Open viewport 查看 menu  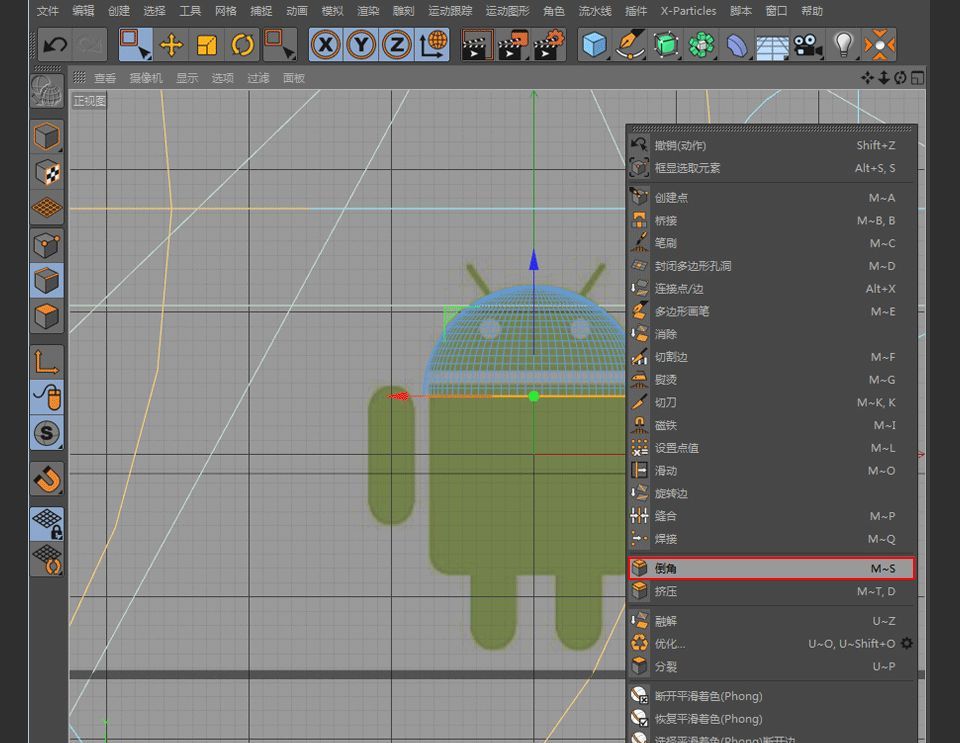point(105,78)
